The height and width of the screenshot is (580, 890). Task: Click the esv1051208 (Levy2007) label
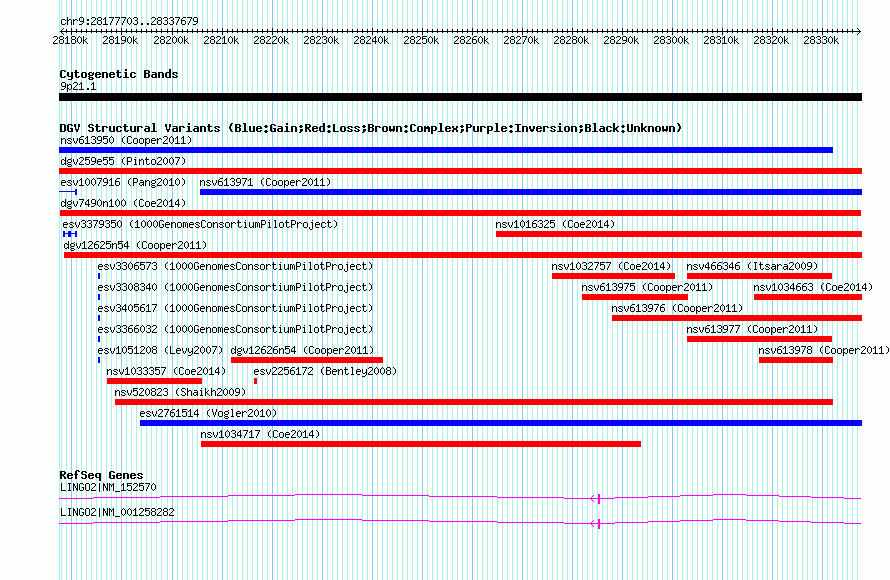[160, 350]
